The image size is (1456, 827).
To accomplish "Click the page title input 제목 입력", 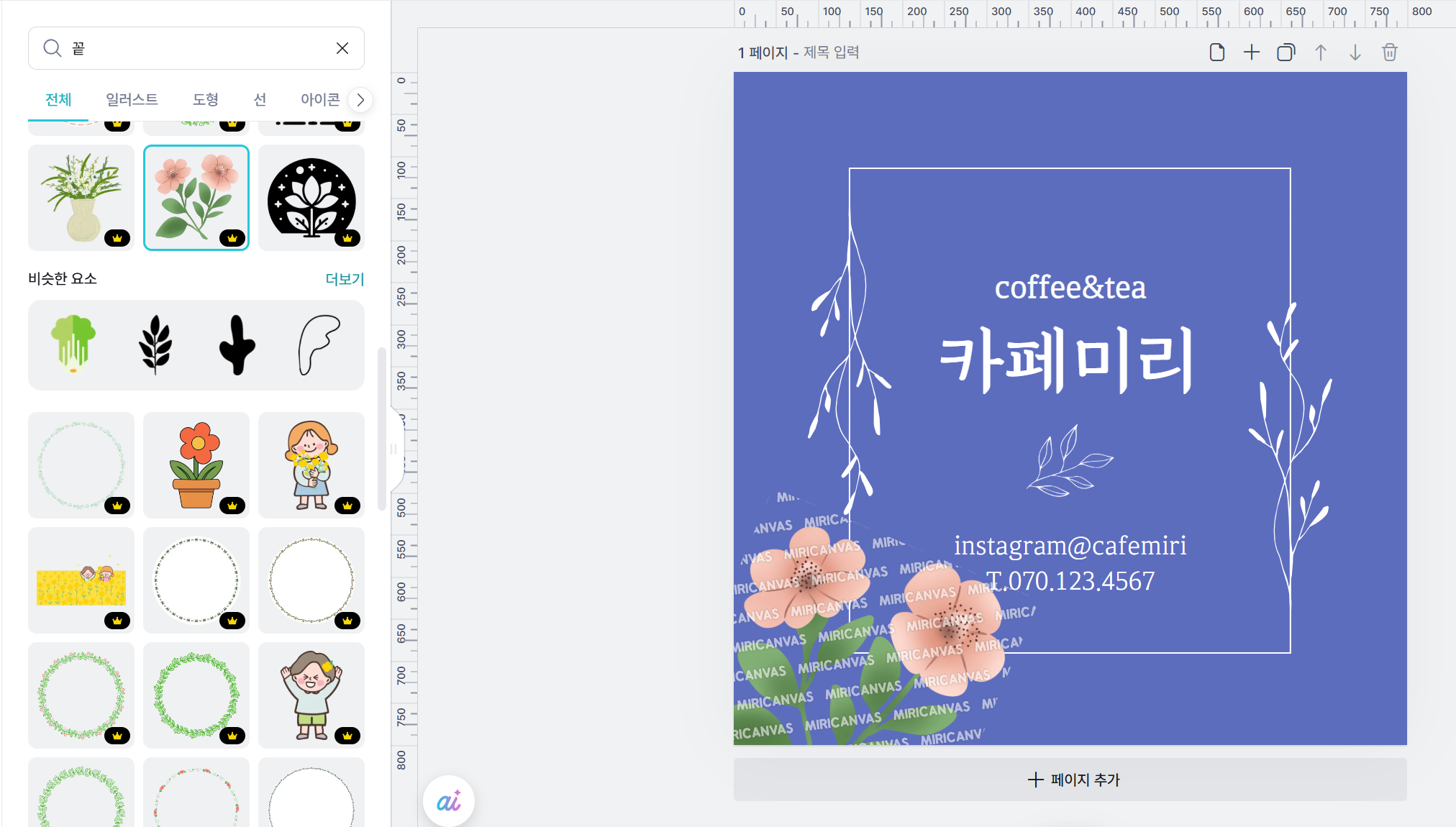I will coord(831,52).
